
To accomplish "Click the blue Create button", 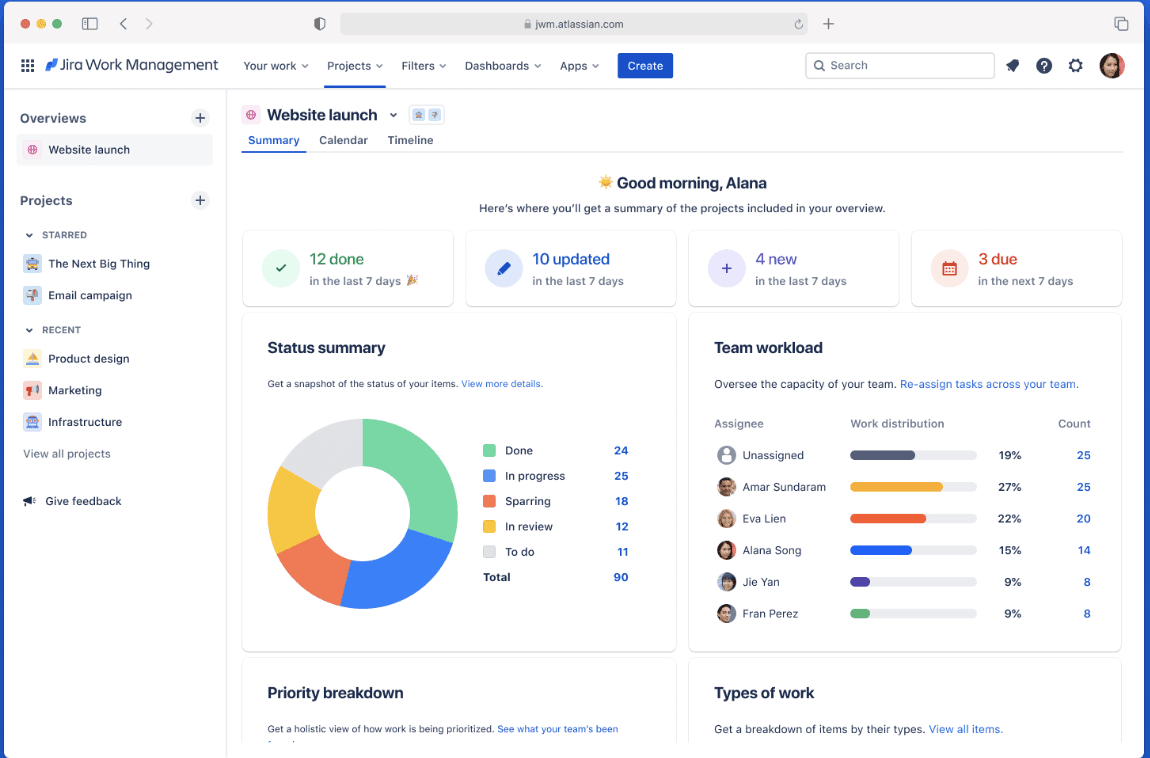I will tap(645, 66).
